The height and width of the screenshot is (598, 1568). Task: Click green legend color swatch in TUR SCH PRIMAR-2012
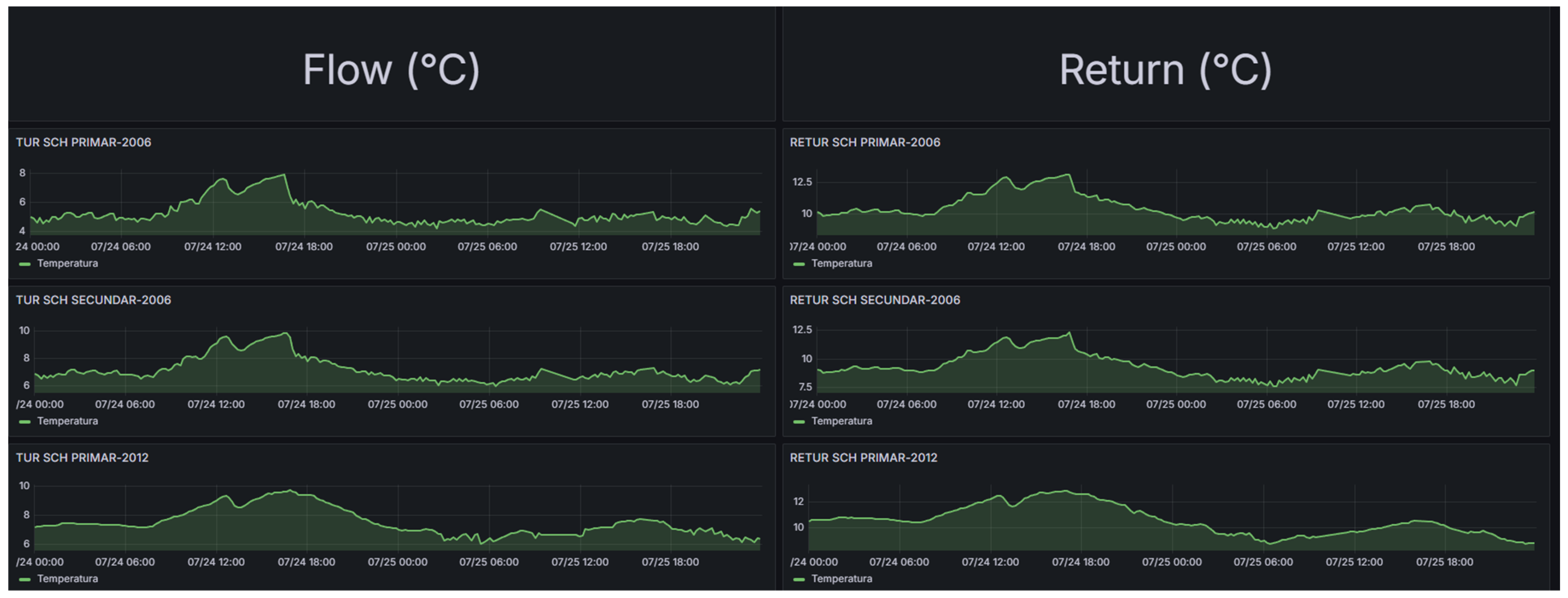click(x=25, y=580)
